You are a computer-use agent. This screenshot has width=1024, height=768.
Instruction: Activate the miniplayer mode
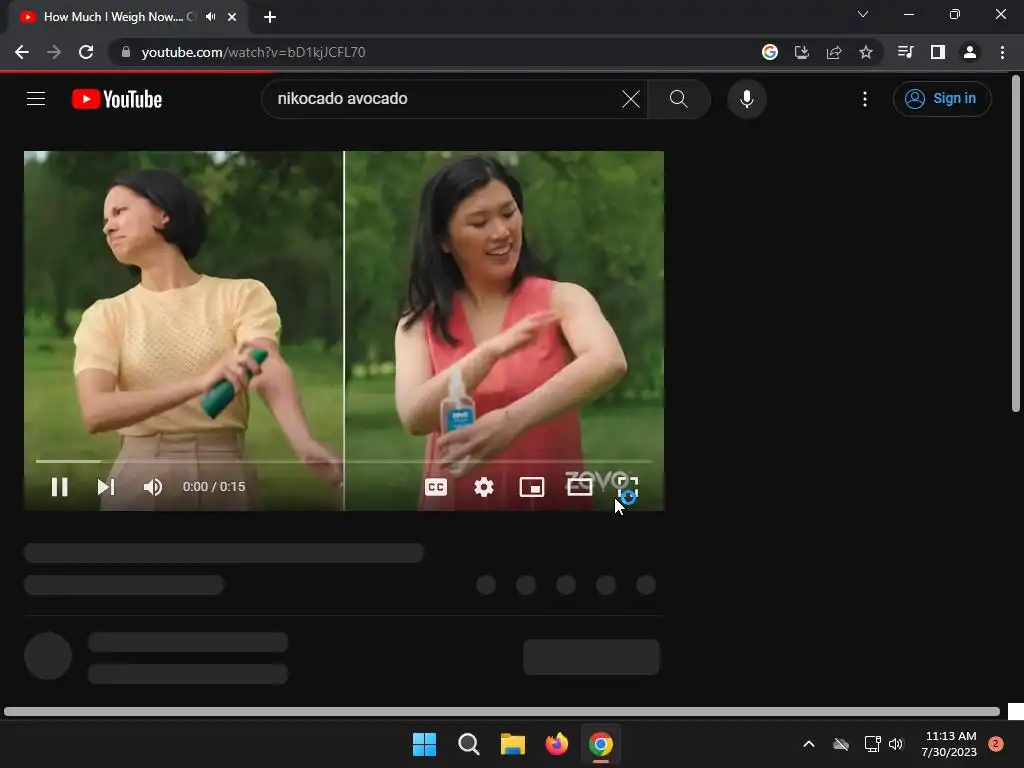click(532, 487)
